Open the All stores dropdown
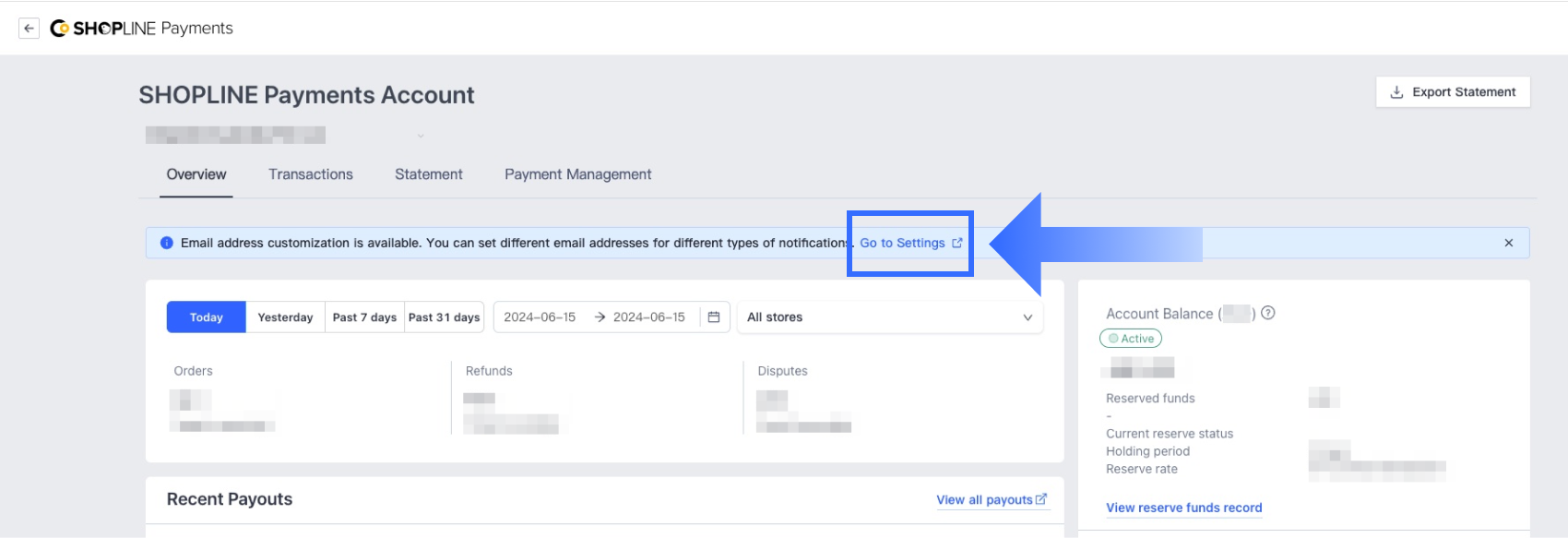1568x538 pixels. click(890, 317)
